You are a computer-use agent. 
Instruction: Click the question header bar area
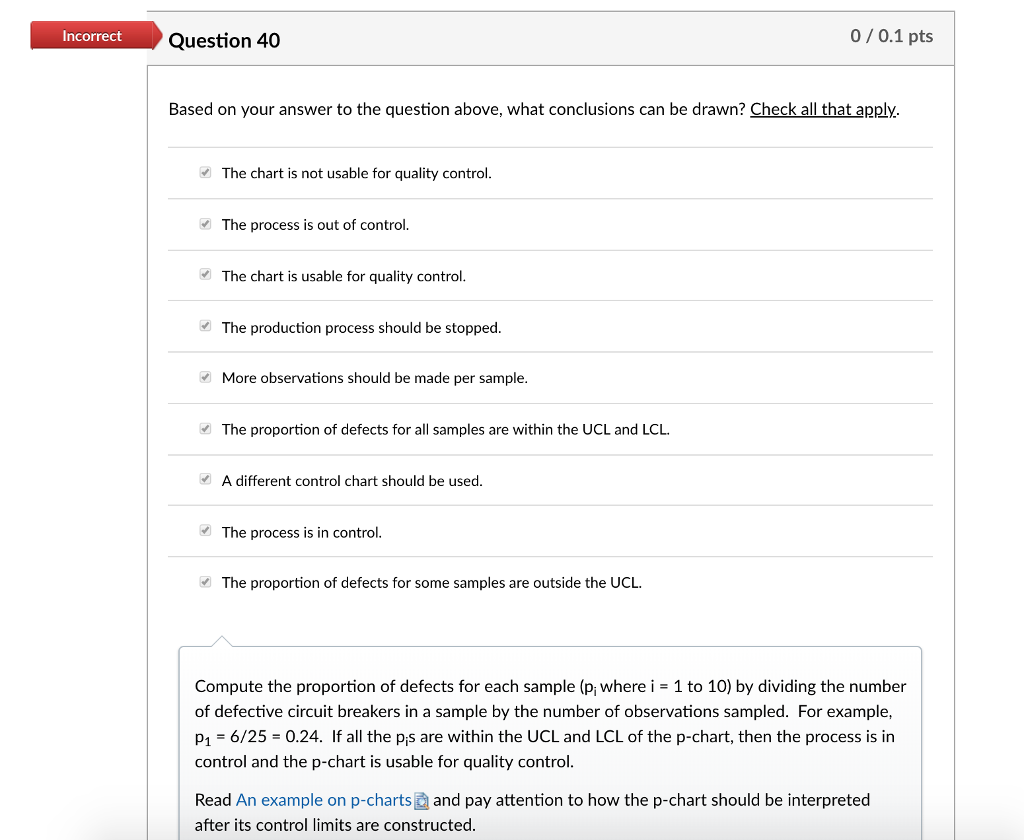tap(550, 38)
